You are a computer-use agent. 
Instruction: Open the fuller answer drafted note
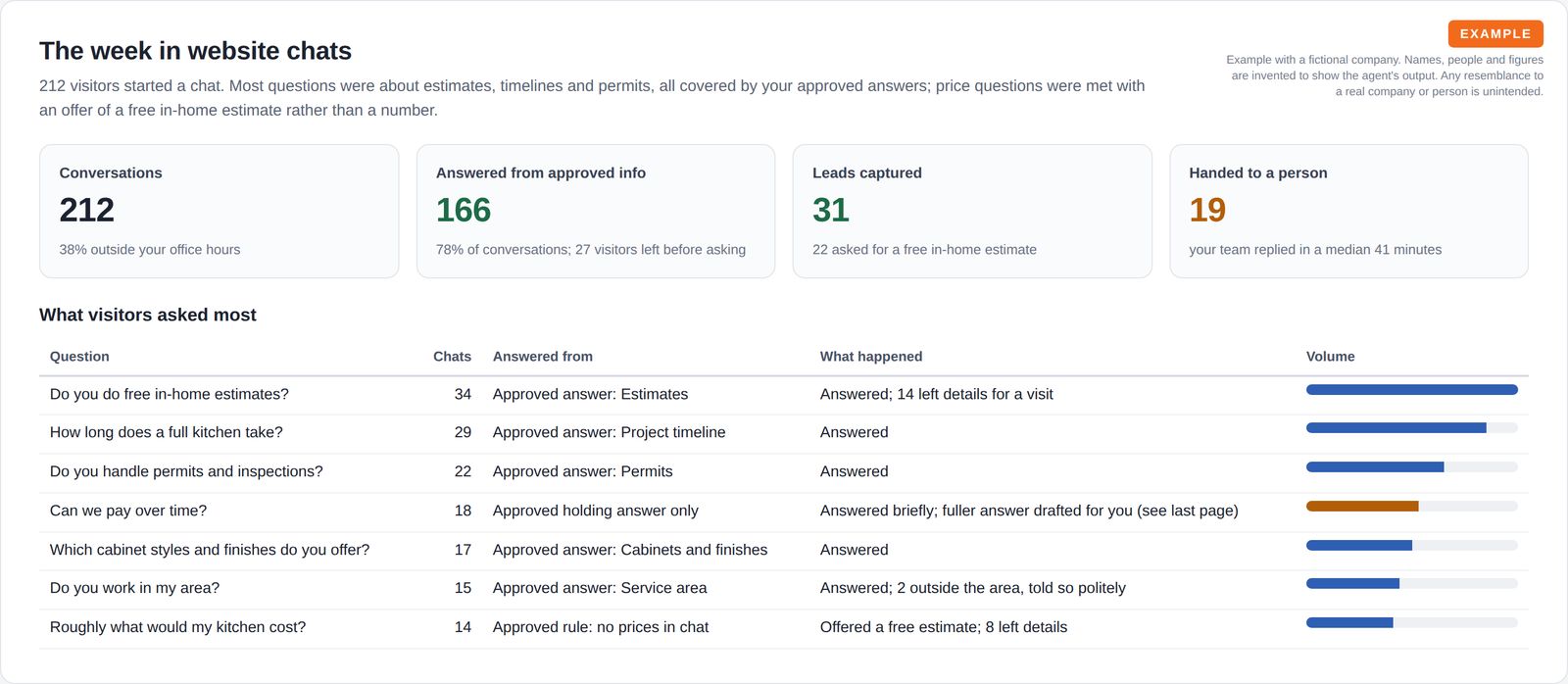[x=1029, y=511]
